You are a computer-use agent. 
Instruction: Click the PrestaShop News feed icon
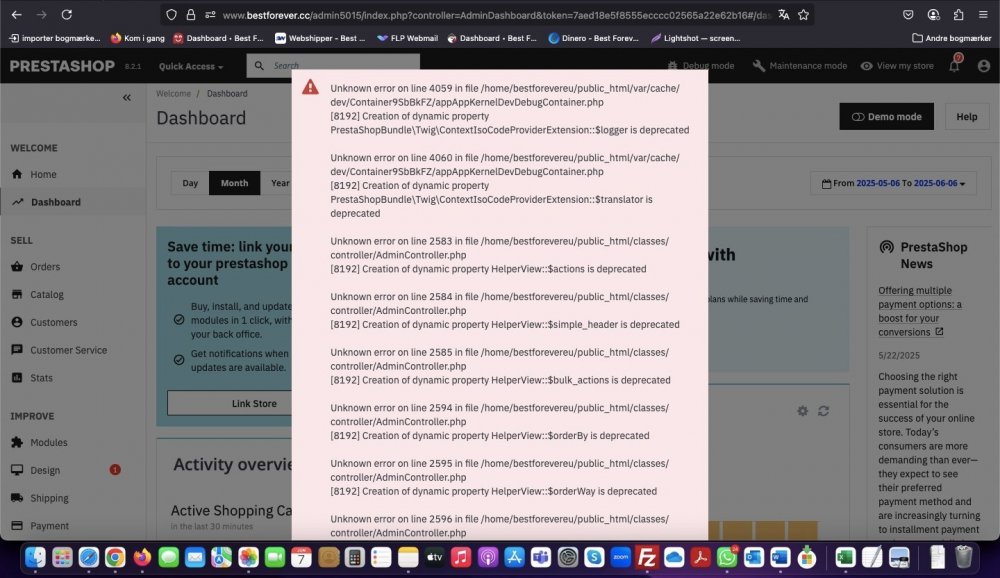[886, 247]
